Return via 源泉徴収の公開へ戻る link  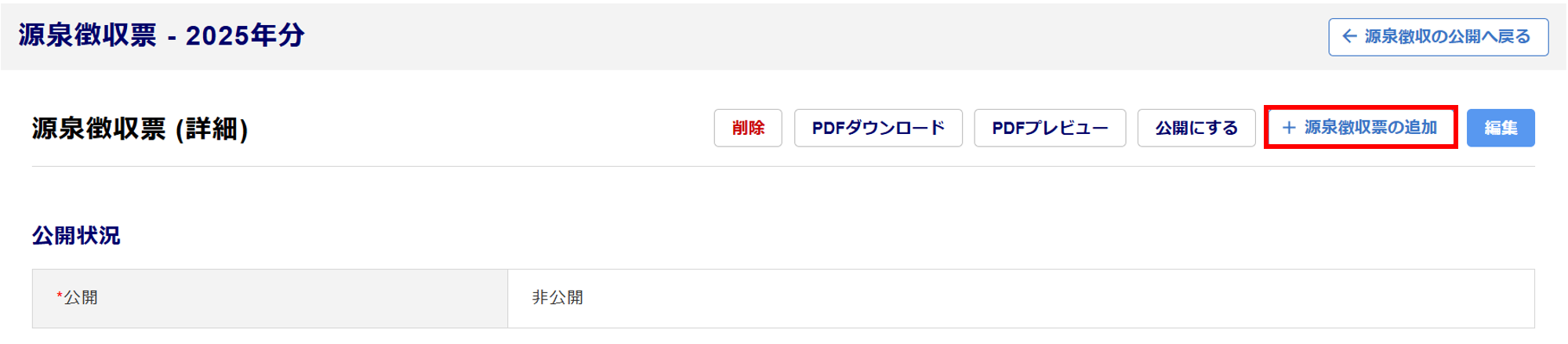click(1446, 37)
